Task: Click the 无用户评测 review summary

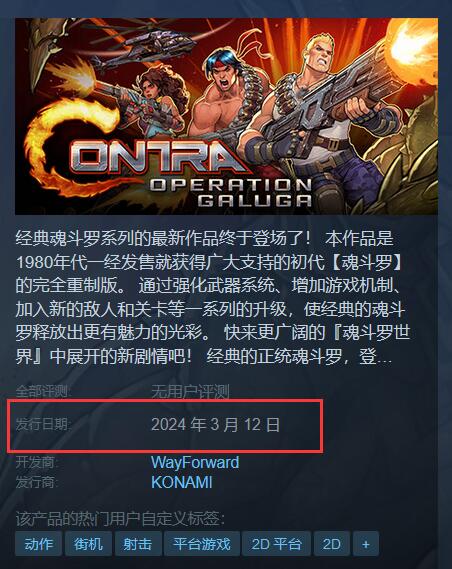Action: [x=190, y=392]
